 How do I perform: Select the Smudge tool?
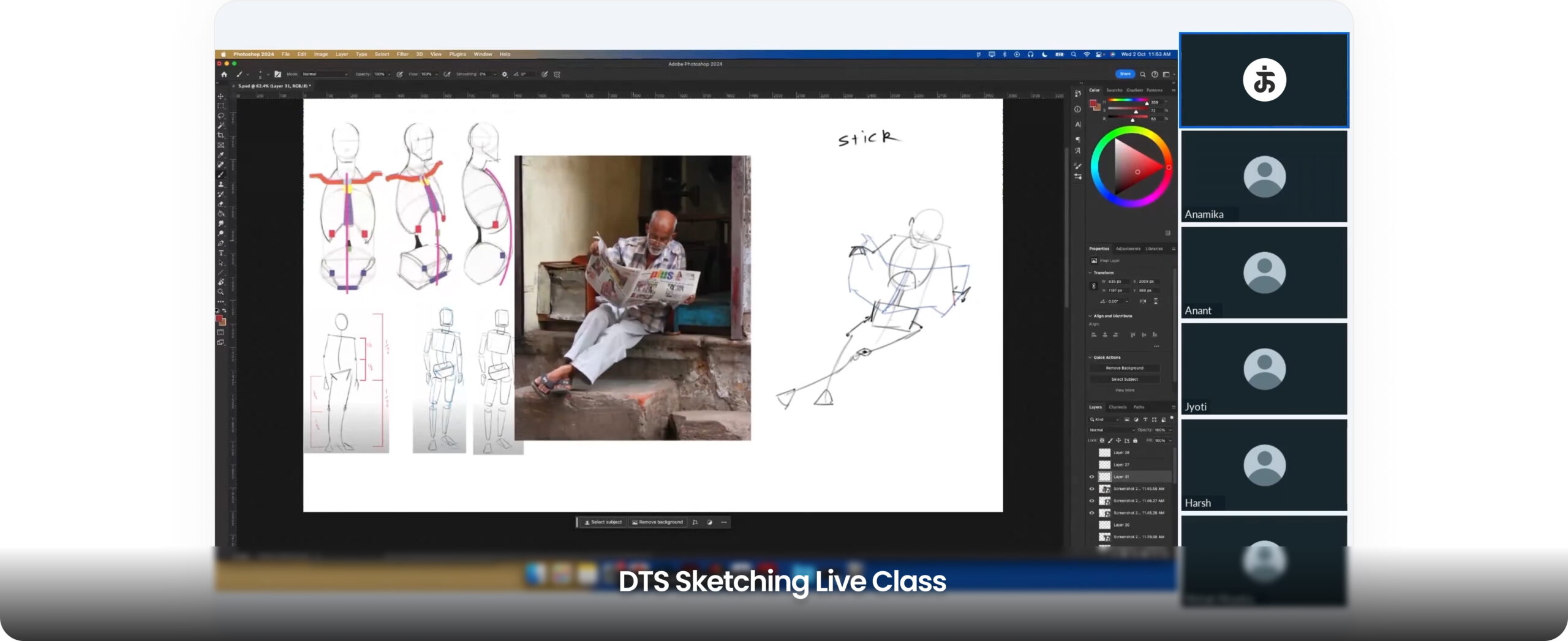221,223
